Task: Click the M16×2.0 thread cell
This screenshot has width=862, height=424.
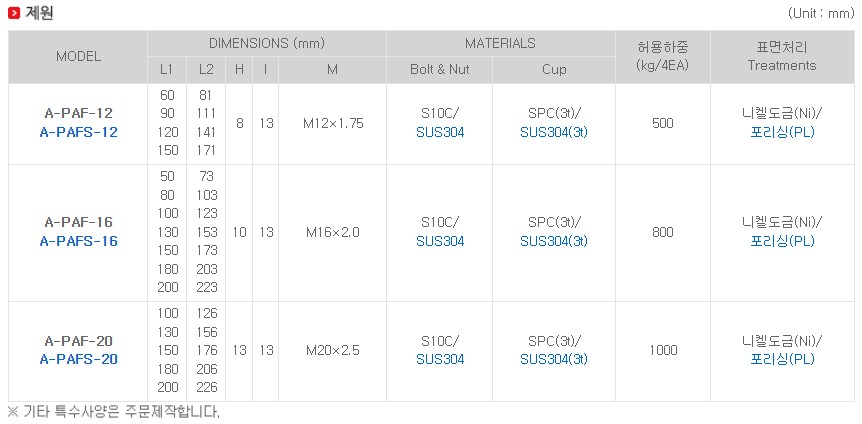Action: pyautogui.click(x=333, y=233)
